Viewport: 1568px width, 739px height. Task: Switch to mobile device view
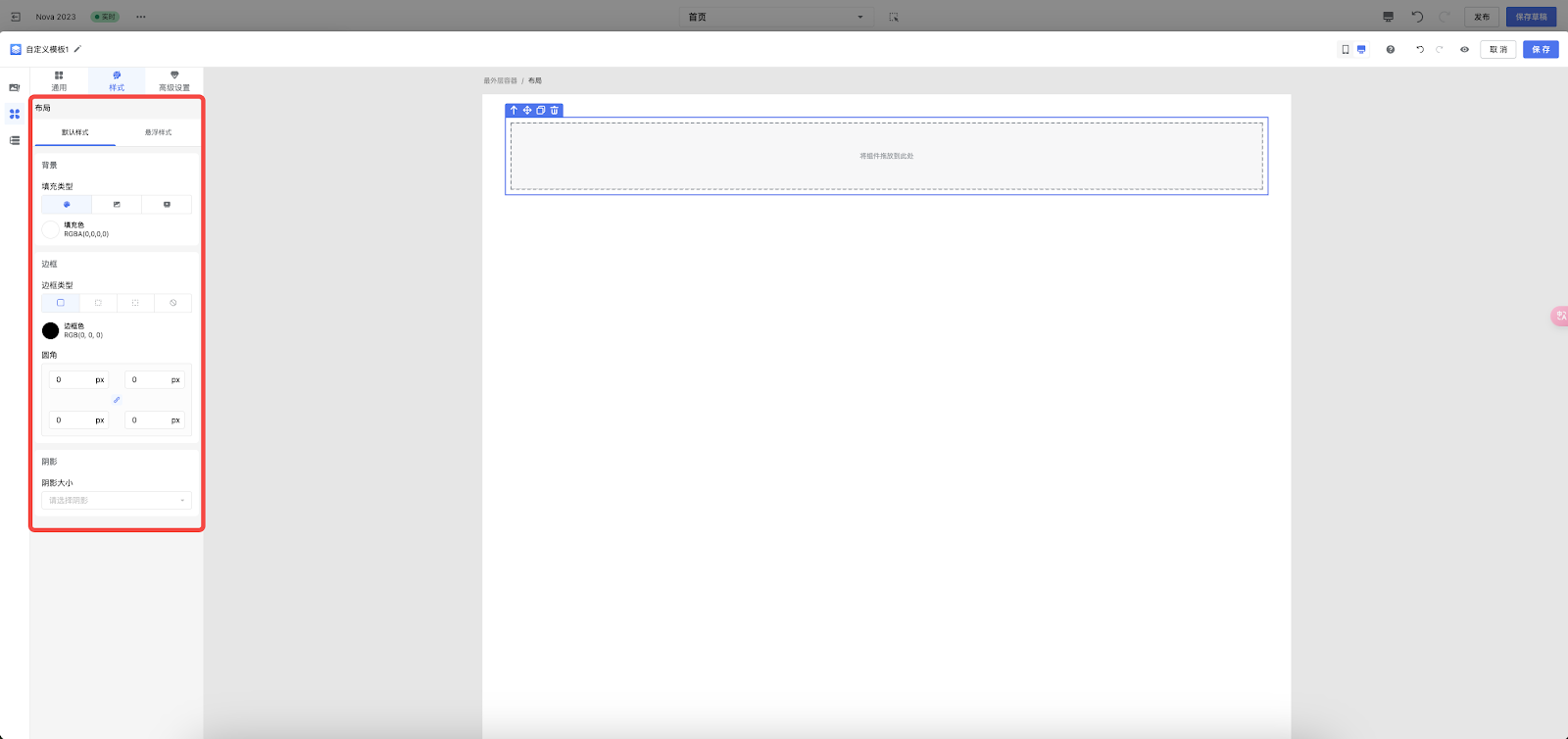pyautogui.click(x=1346, y=50)
